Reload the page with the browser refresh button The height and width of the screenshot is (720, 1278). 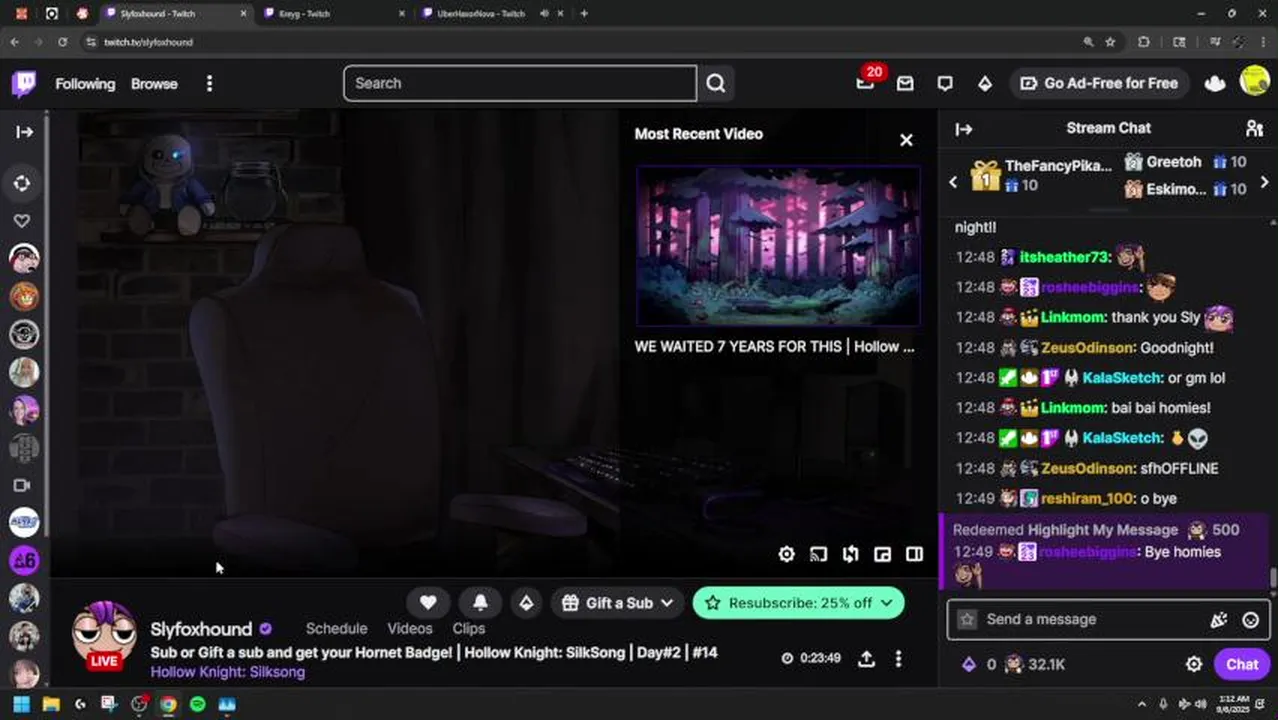(62, 42)
